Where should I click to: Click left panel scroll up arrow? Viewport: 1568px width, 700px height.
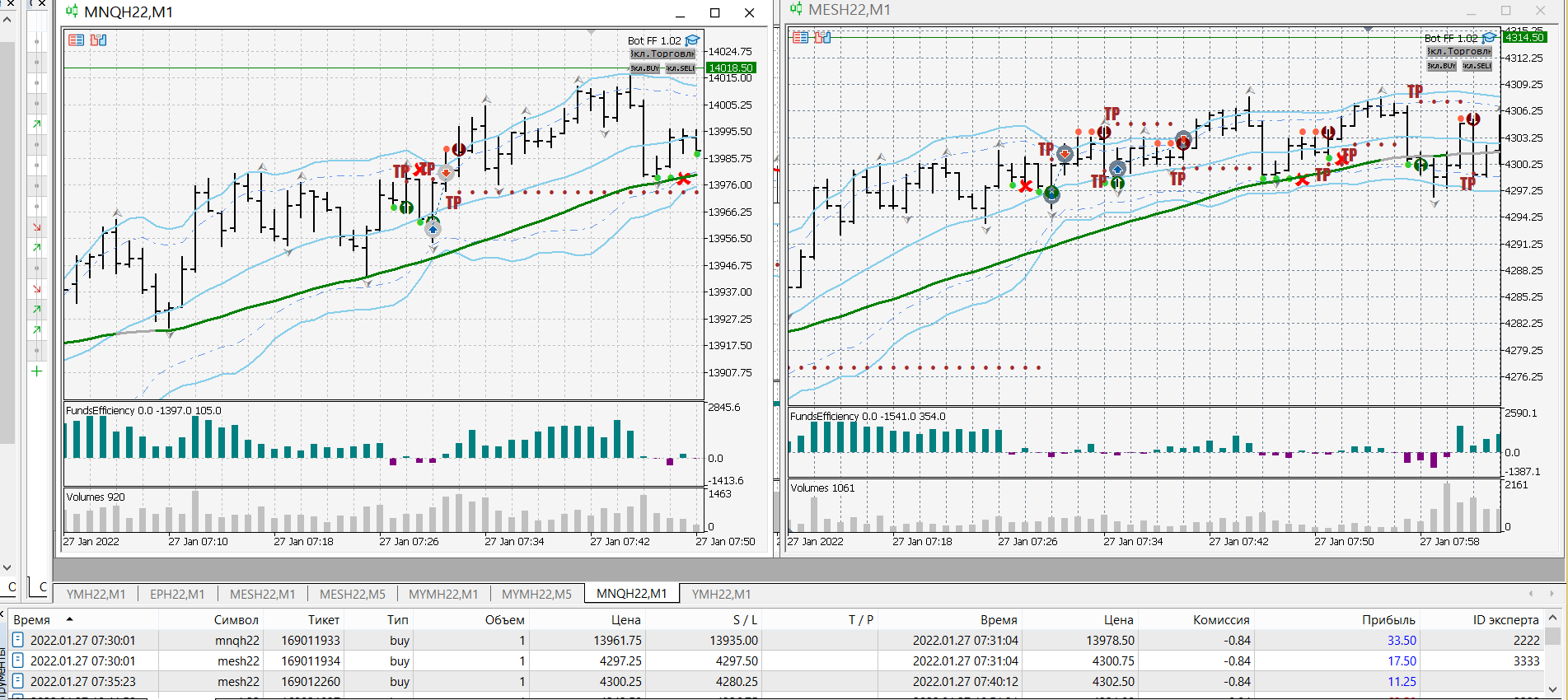(7, 19)
